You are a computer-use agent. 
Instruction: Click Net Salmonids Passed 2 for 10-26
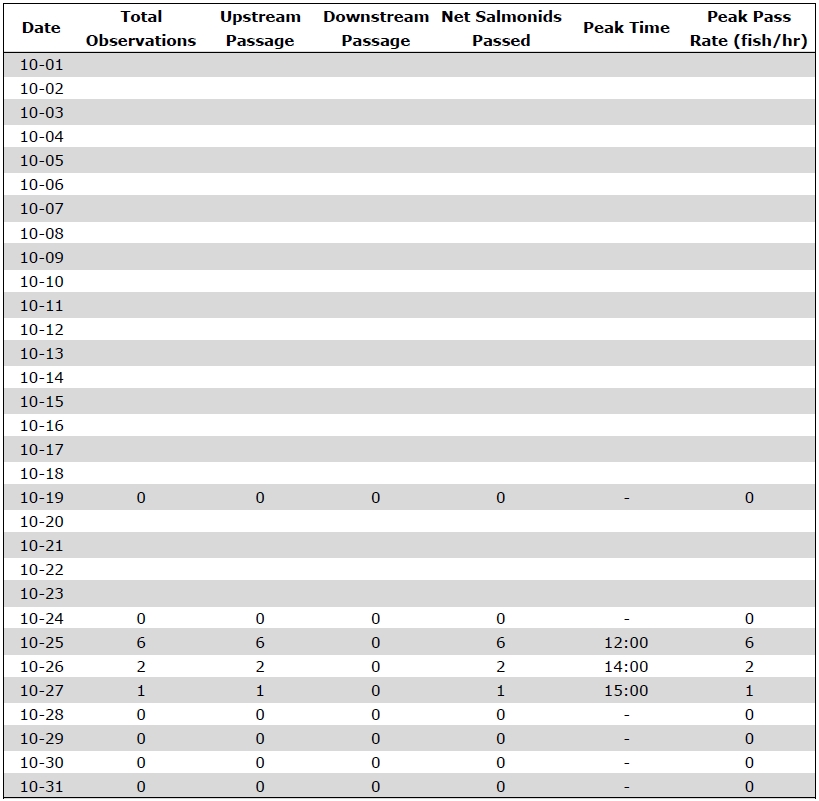point(501,667)
